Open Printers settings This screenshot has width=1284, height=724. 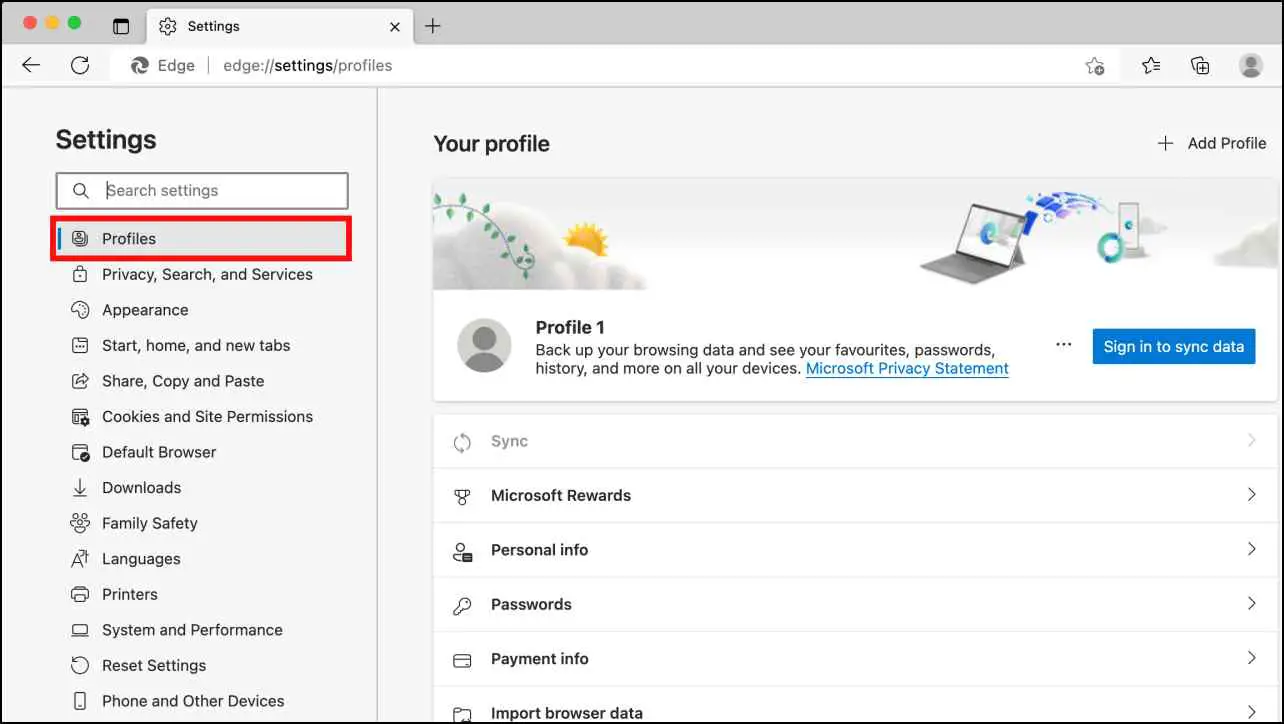(x=202, y=594)
